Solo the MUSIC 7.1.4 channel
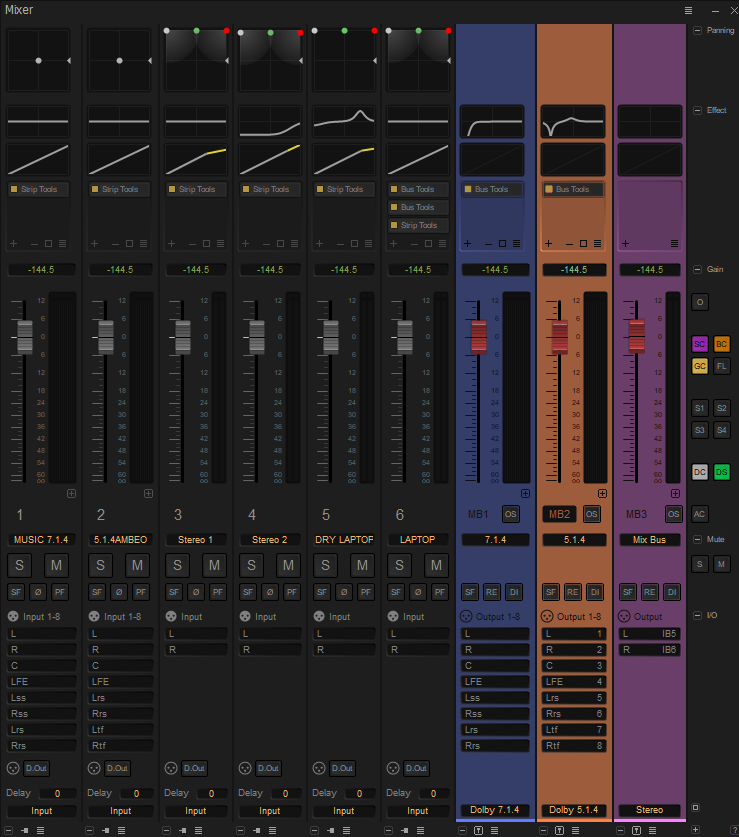Image resolution: width=739 pixels, height=837 pixels. [21, 565]
